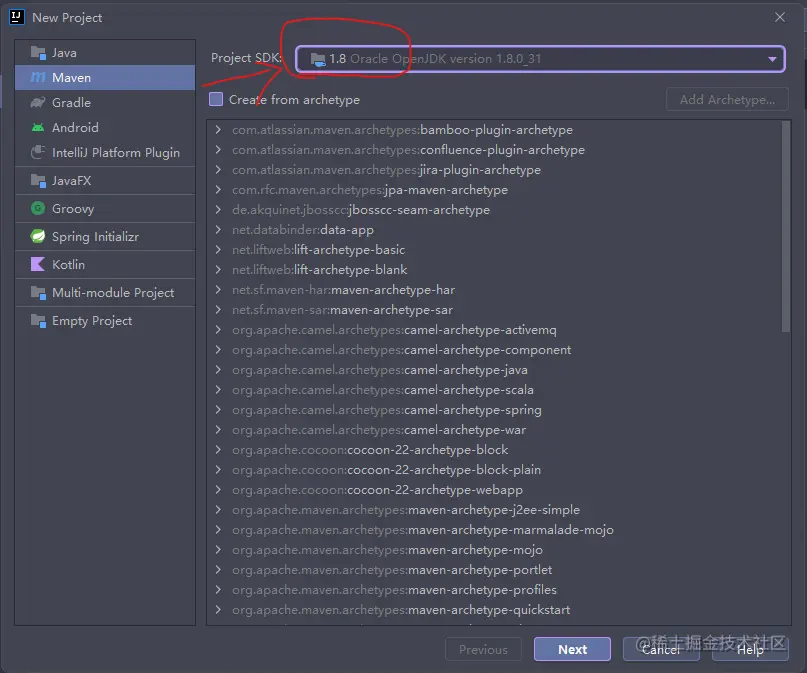Click the Previous button

pyautogui.click(x=483, y=649)
